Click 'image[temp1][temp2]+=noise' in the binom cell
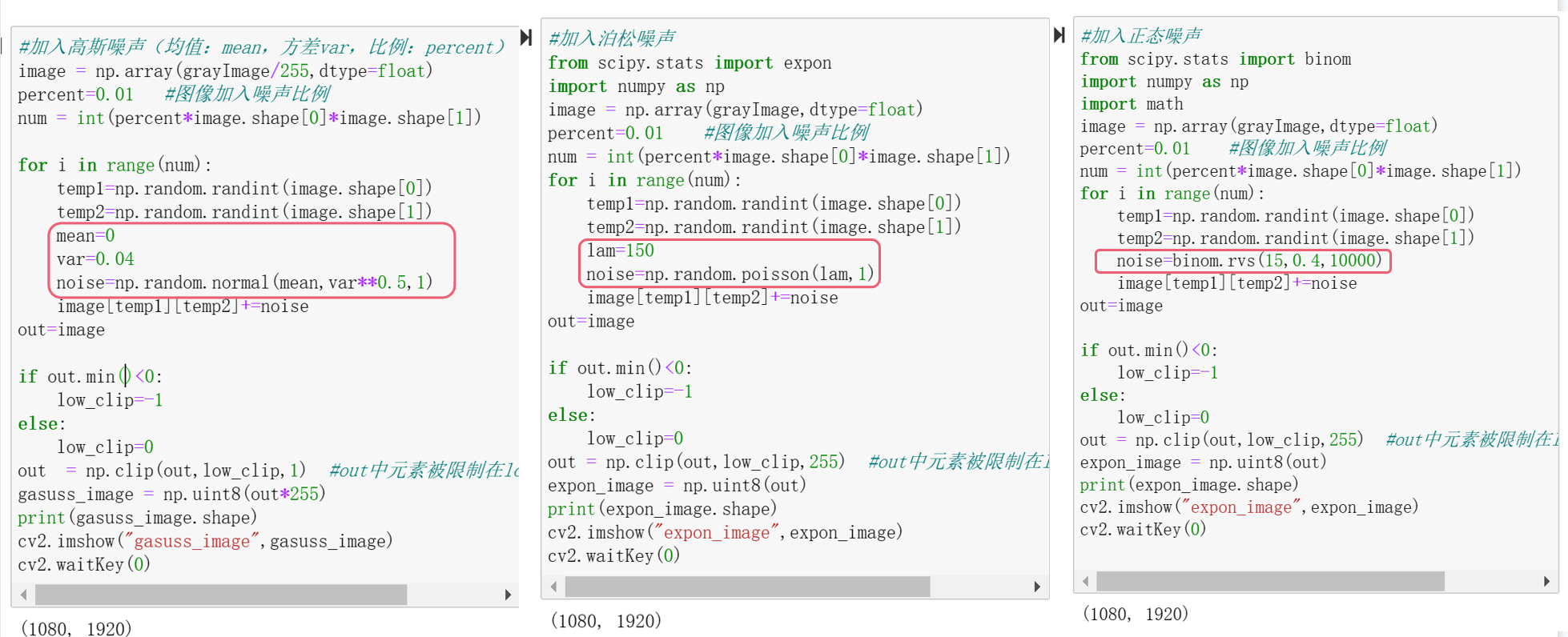Image resolution: width=1568 pixels, height=637 pixels. click(1237, 283)
